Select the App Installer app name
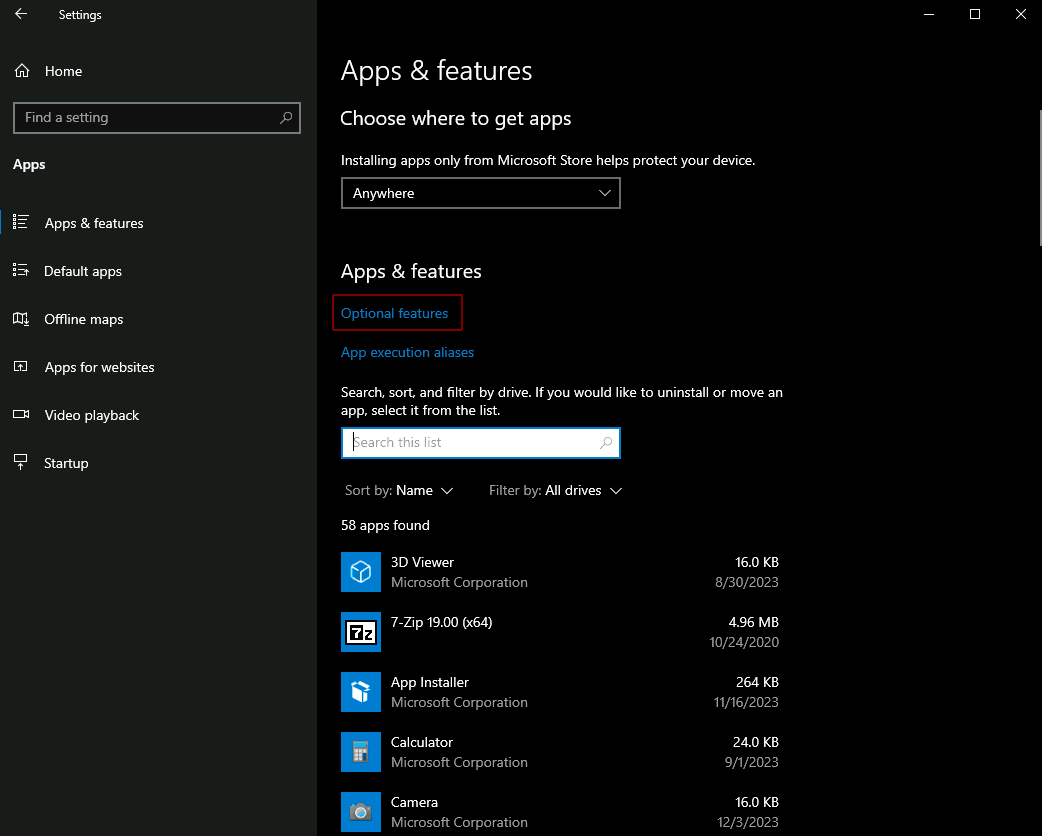This screenshot has width=1042, height=836. point(429,682)
